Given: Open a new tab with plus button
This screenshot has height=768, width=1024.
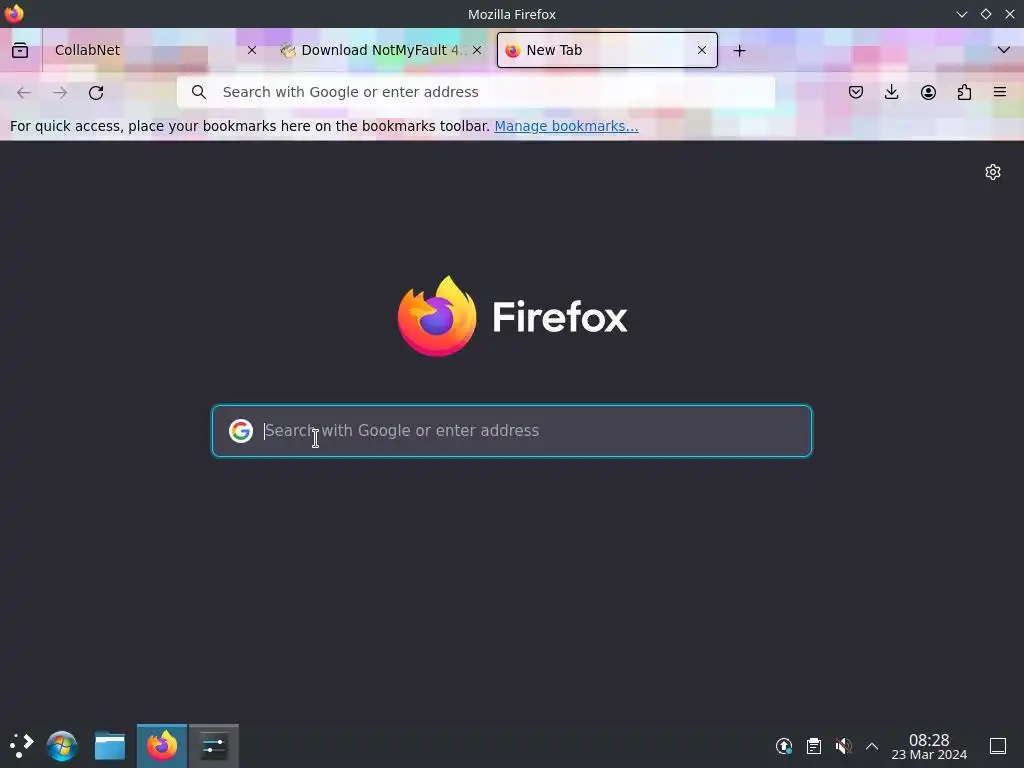Looking at the screenshot, I should click(x=739, y=50).
